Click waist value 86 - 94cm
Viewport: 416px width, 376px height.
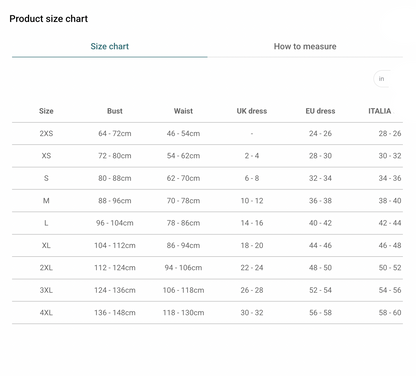pos(183,245)
